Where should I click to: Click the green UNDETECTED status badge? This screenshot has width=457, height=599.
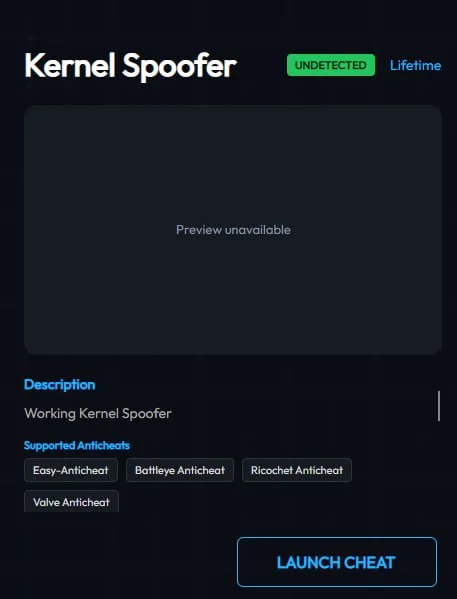point(331,65)
